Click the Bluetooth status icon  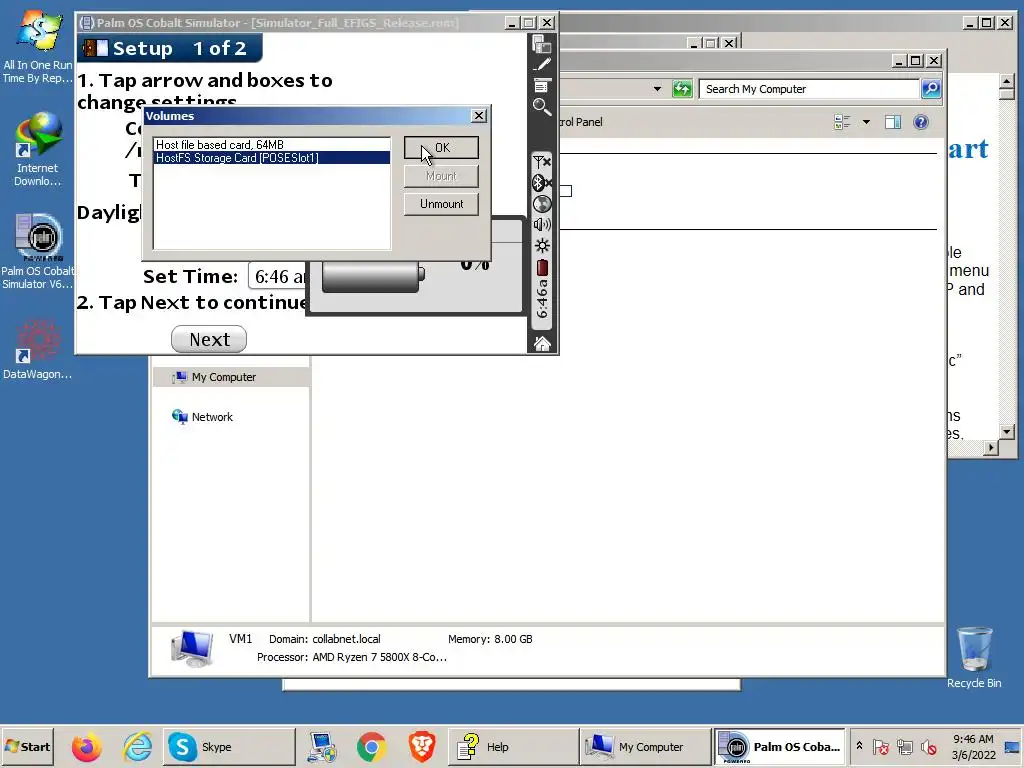[x=541, y=182]
